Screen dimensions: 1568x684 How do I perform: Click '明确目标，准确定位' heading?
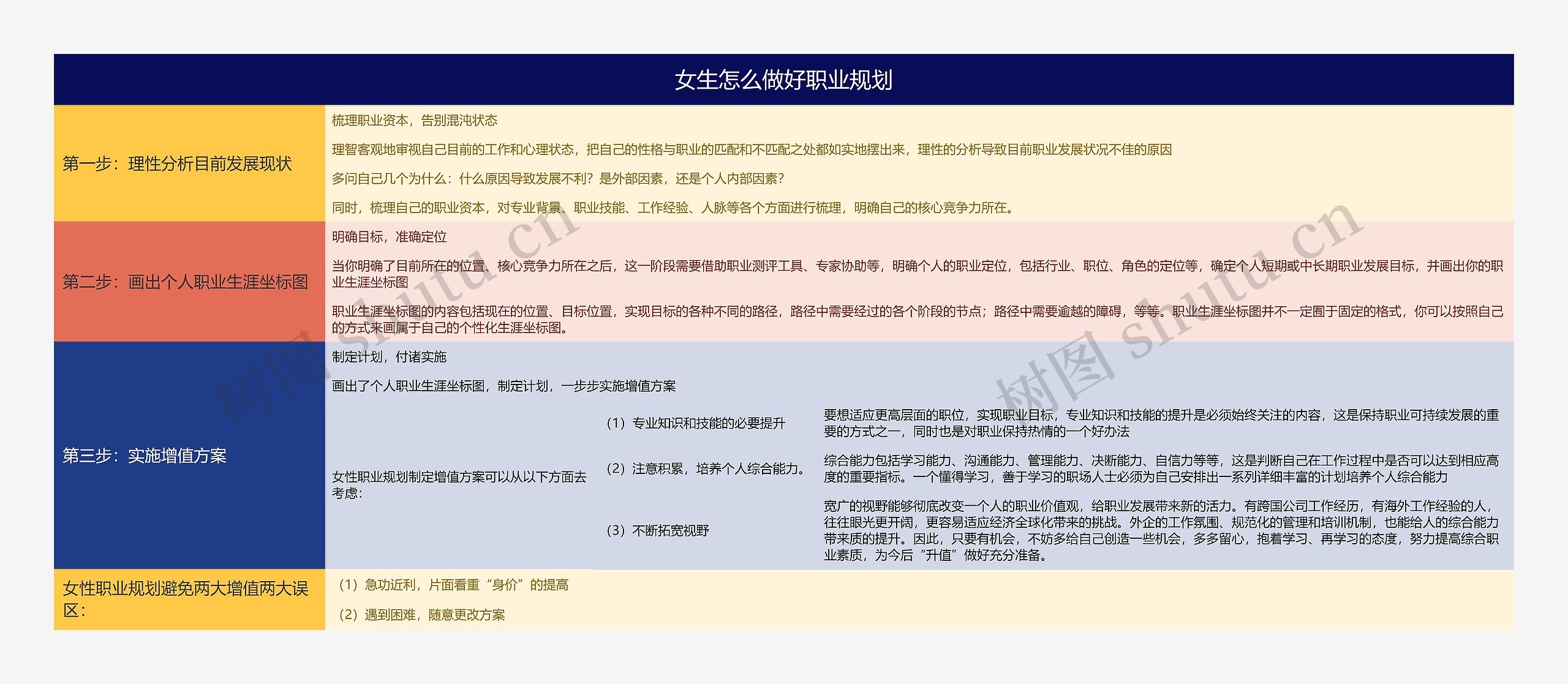tap(390, 237)
